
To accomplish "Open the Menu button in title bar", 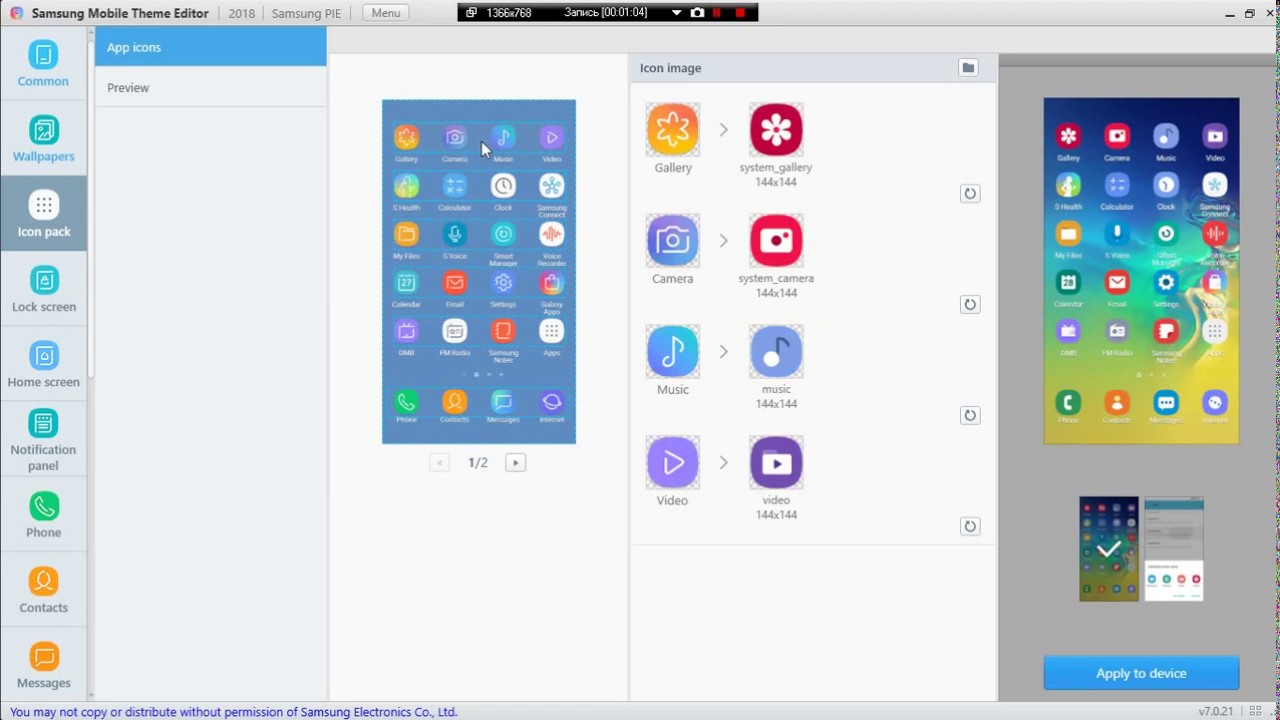I will click(385, 13).
